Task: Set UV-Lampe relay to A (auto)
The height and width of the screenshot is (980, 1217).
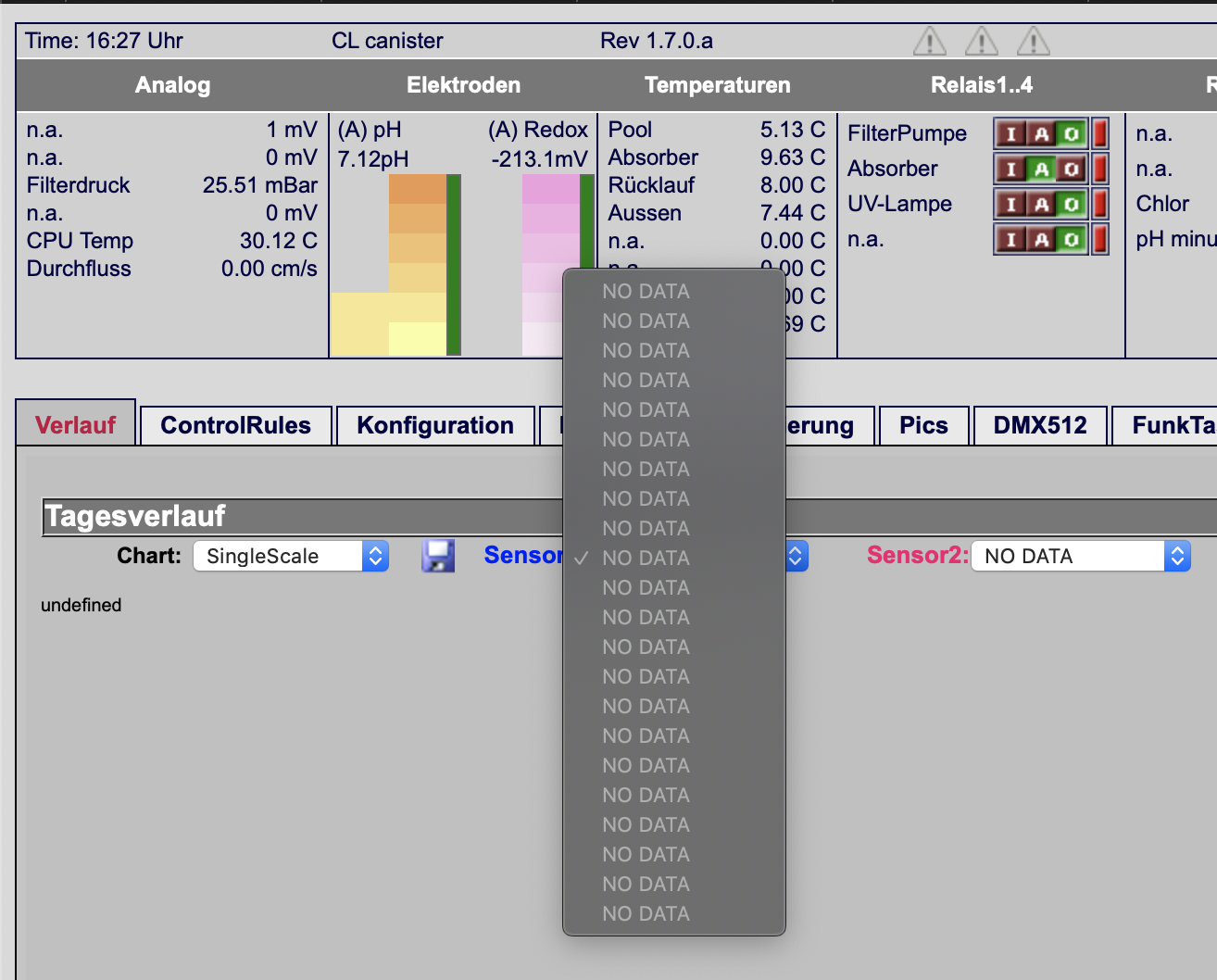Action: [x=1041, y=205]
